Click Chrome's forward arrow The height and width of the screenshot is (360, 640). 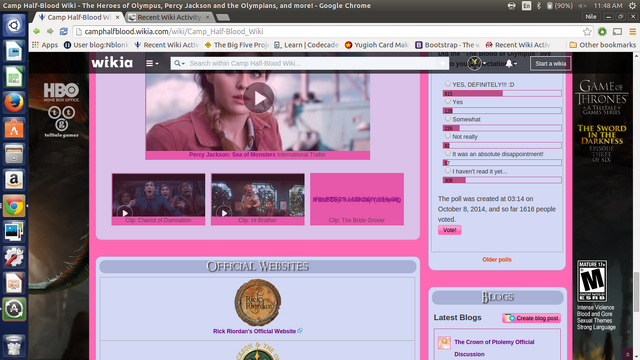tap(50, 31)
